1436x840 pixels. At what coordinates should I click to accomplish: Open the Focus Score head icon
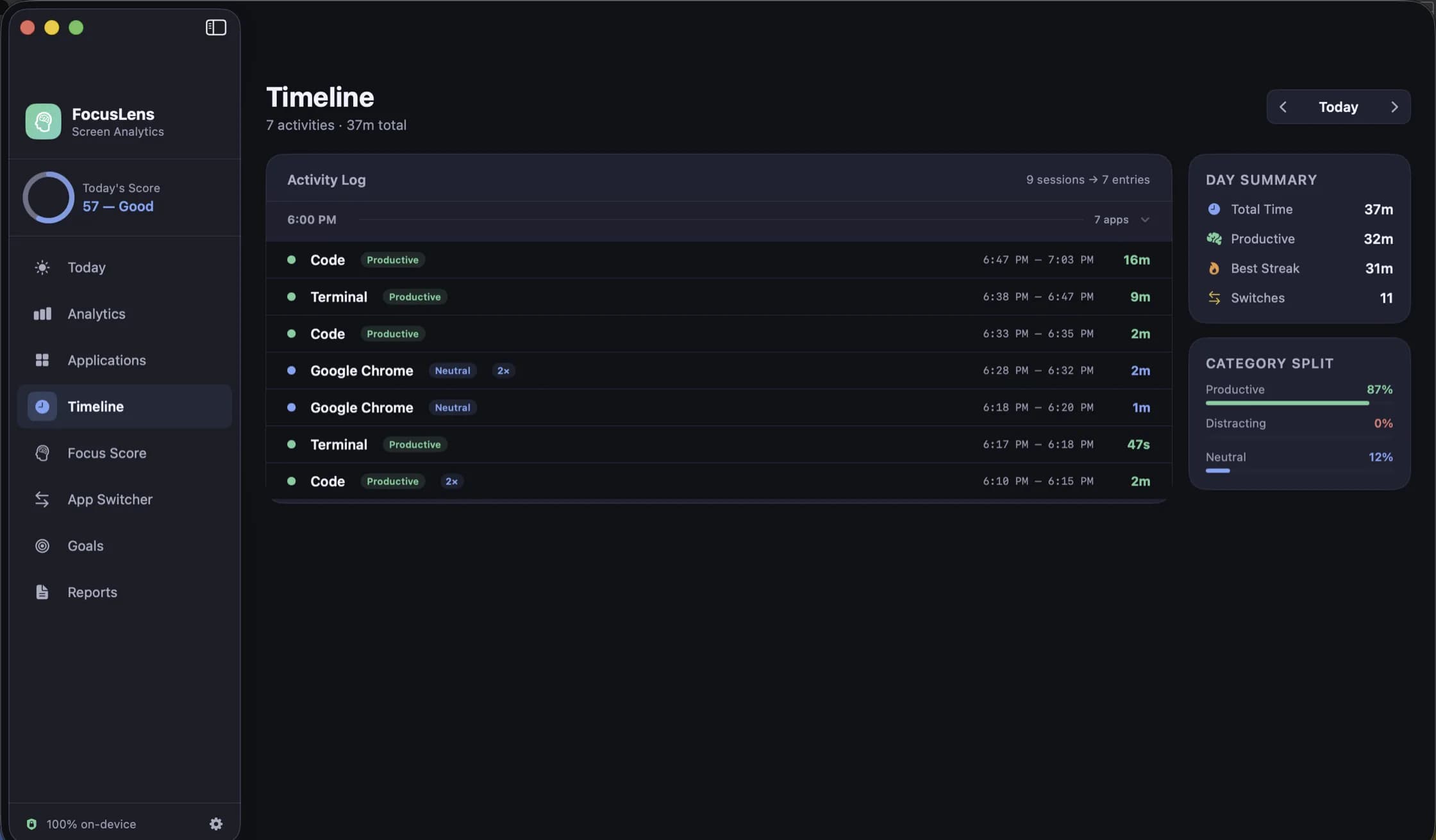[42, 453]
